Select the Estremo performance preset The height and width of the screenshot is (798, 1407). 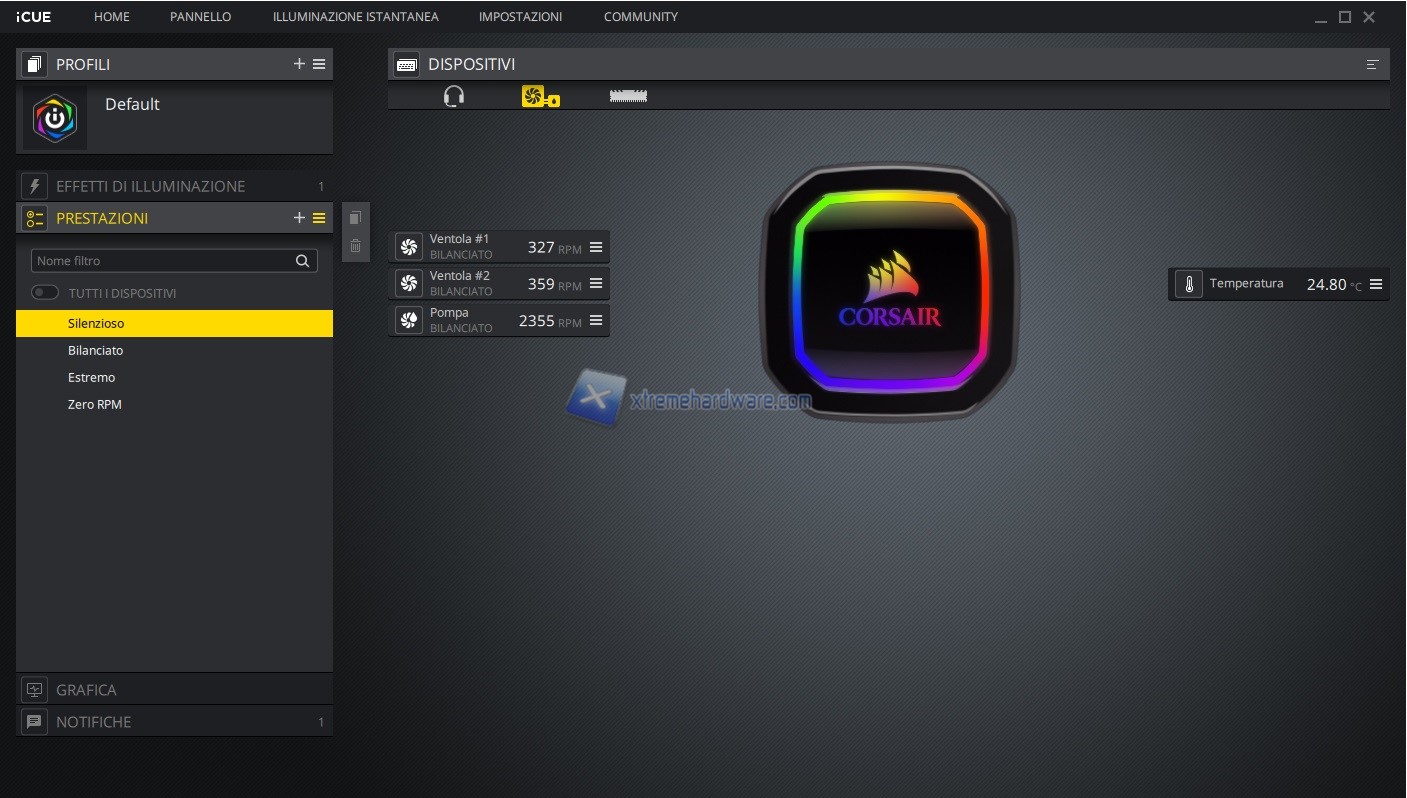click(91, 377)
